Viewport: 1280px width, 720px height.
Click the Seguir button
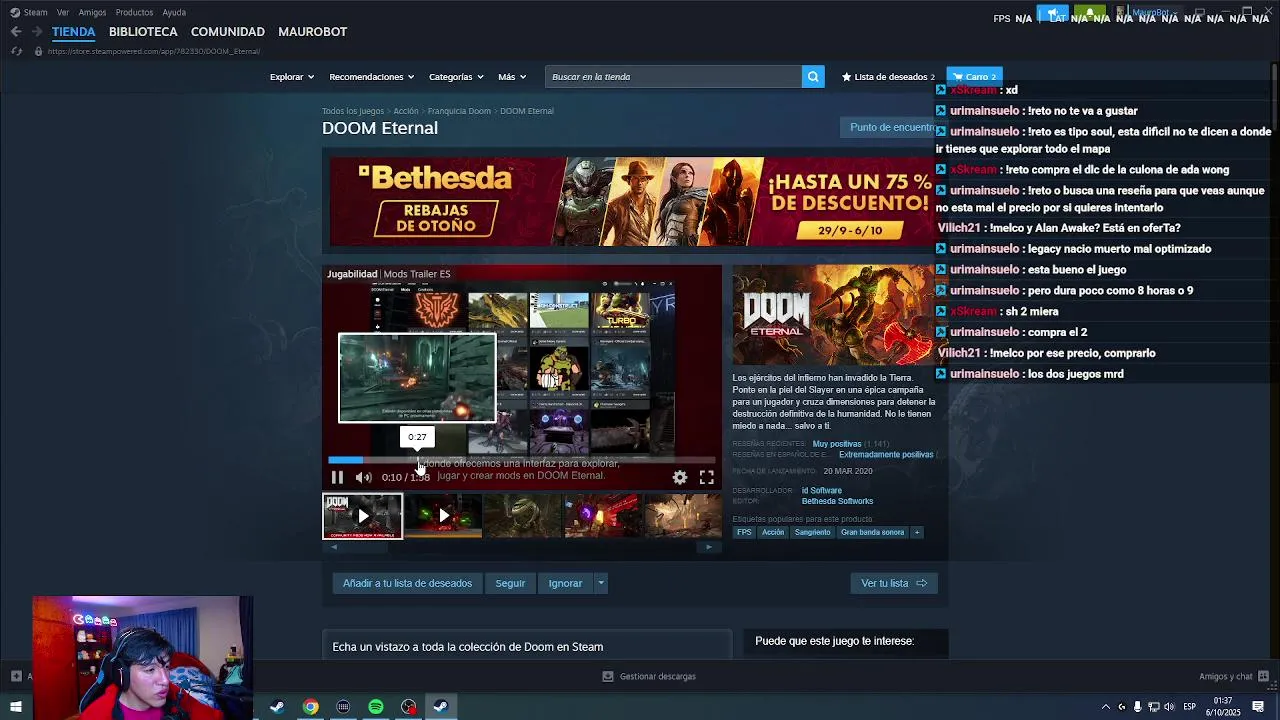pyautogui.click(x=510, y=583)
